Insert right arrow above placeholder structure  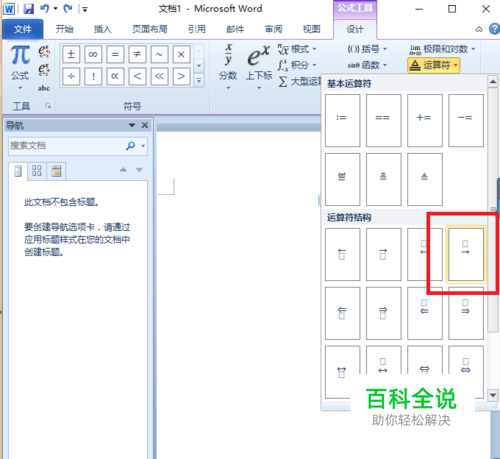383,254
